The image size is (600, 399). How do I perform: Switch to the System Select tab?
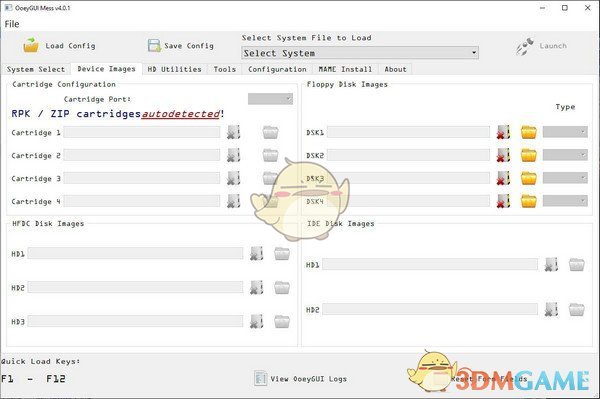[x=36, y=69]
